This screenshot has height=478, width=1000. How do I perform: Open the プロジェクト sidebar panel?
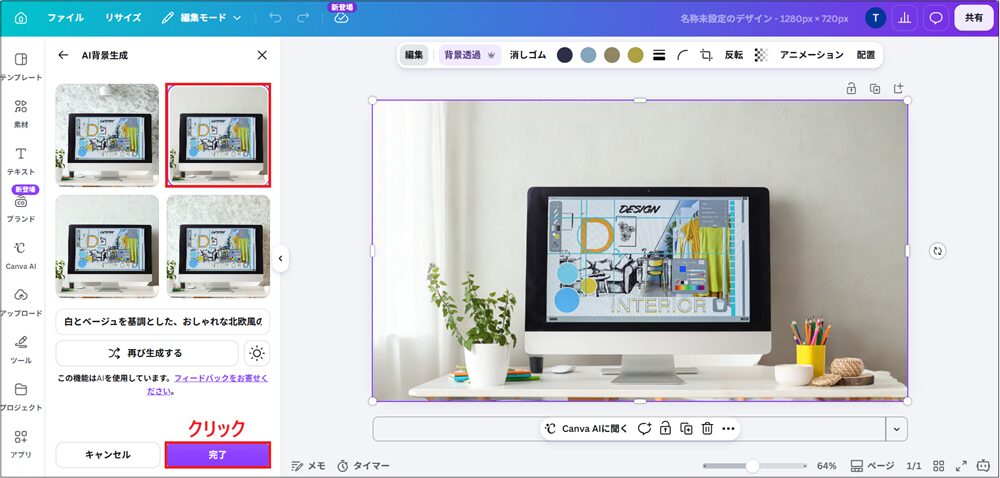20,396
